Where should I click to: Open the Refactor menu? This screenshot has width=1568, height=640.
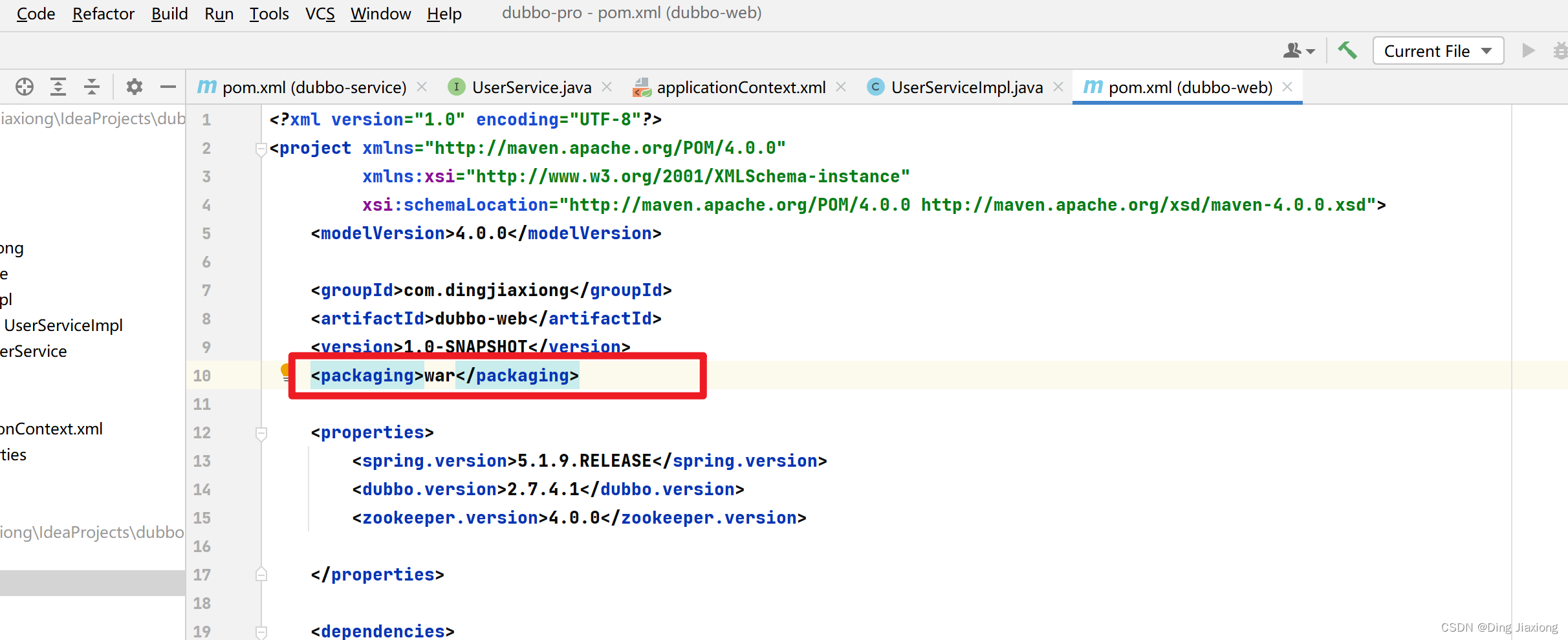pos(103,14)
